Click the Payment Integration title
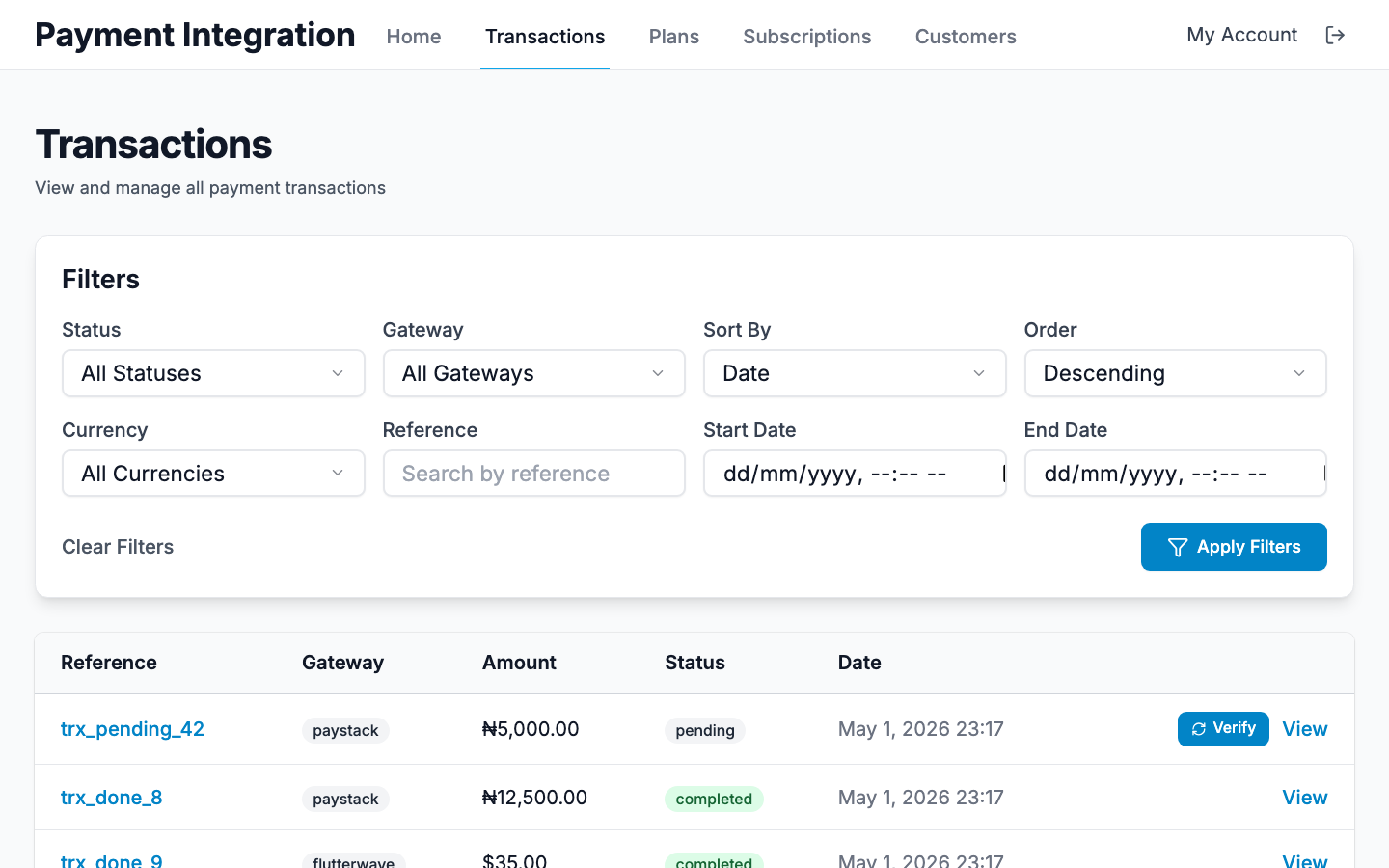Viewport: 1389px width, 868px height. [195, 35]
